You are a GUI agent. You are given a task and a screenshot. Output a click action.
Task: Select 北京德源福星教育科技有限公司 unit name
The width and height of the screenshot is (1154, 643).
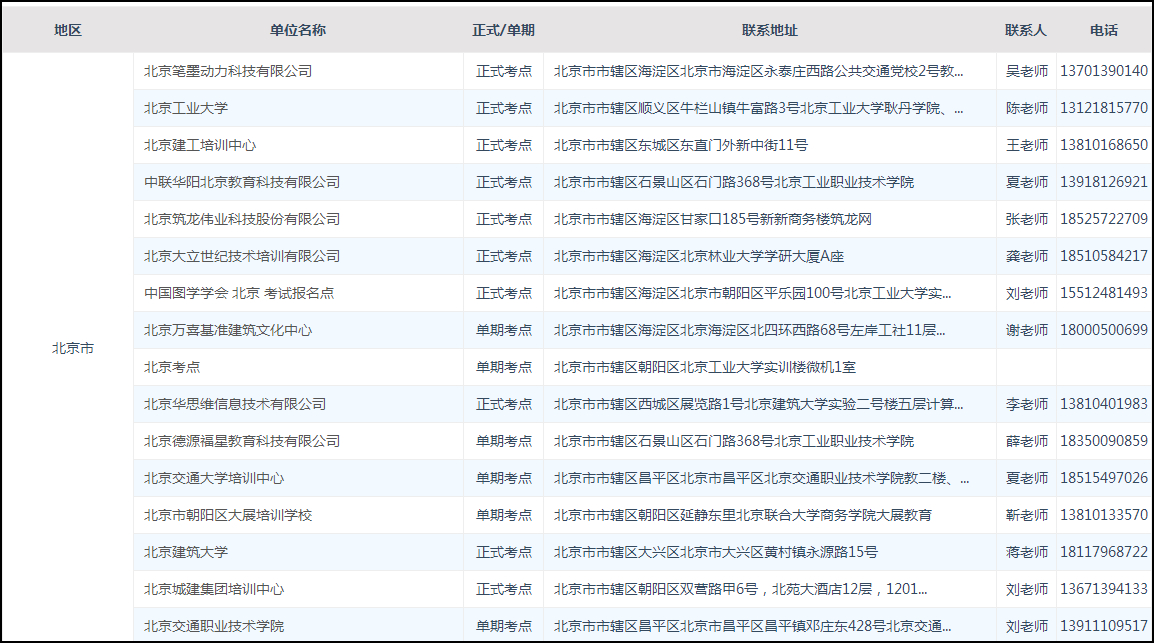pyautogui.click(x=242, y=441)
